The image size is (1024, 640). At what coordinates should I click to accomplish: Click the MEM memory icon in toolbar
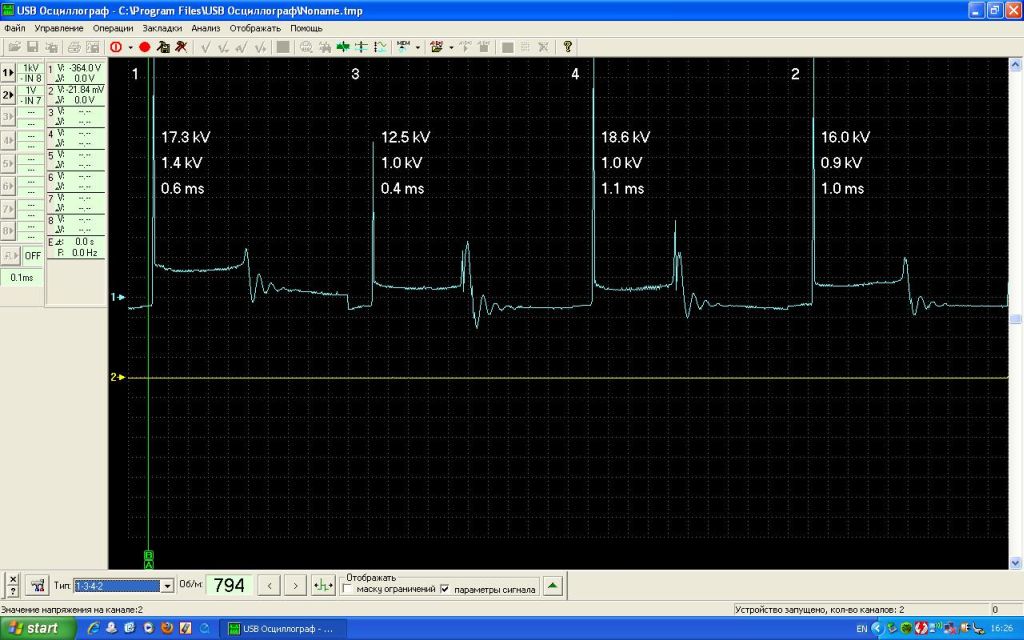(x=403, y=47)
